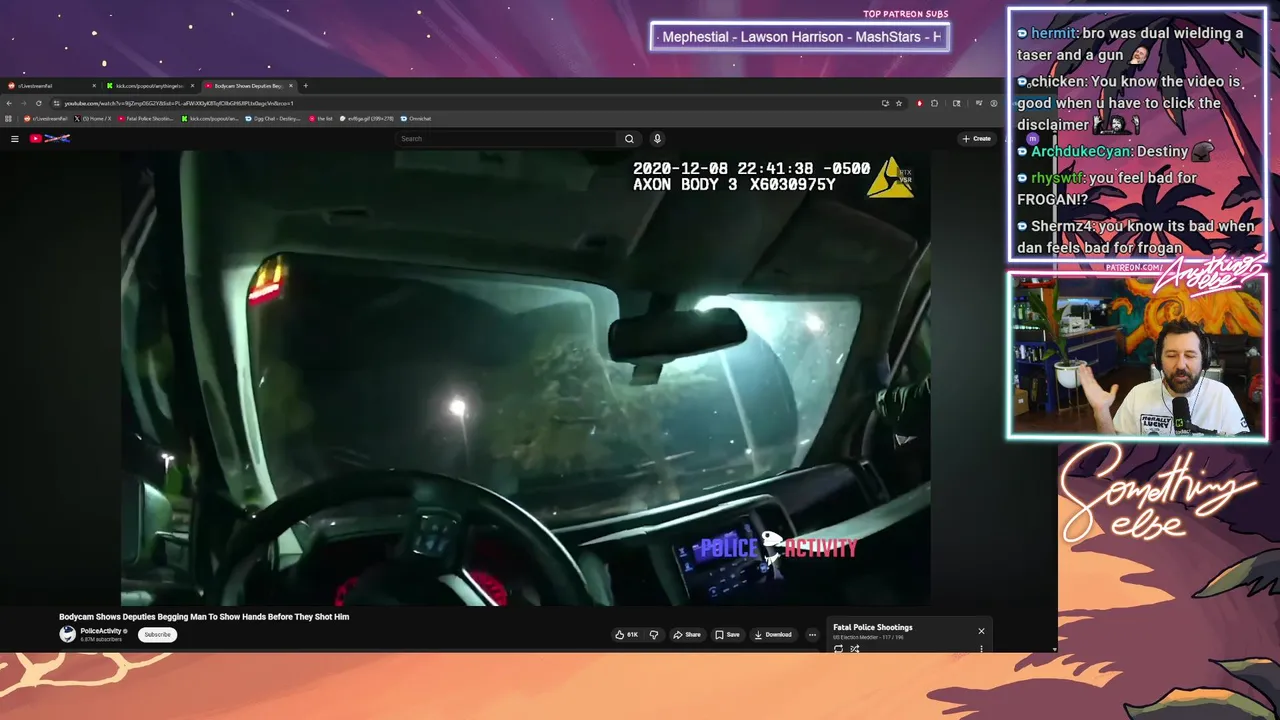
Task: Open the gif image bookmark
Action: 366,119
